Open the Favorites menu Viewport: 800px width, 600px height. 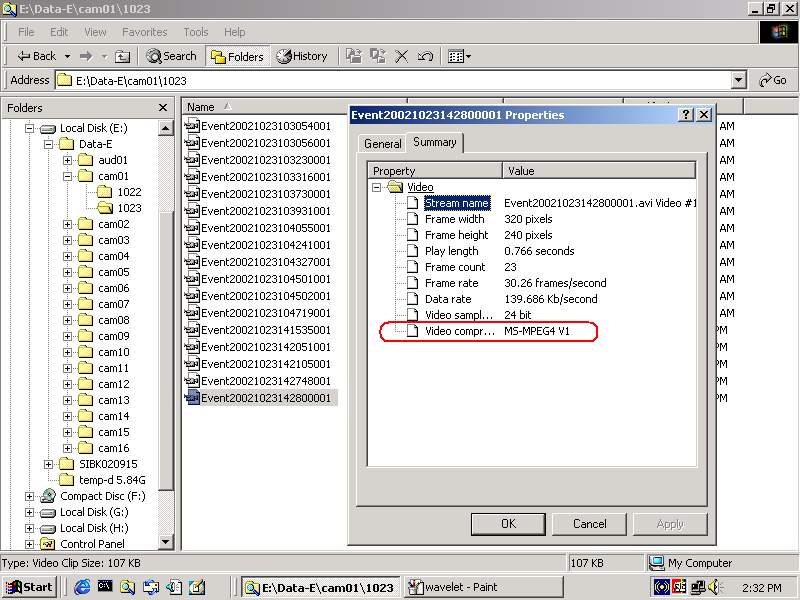coord(144,32)
